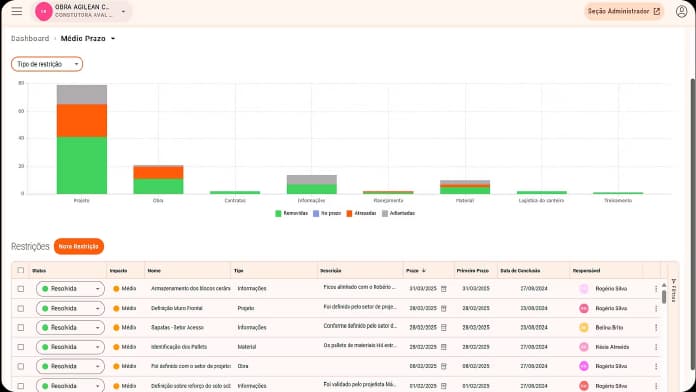Open Resolvida status dropdown for Identificação dos Pallets
This screenshot has height=392, width=696.
70,347
